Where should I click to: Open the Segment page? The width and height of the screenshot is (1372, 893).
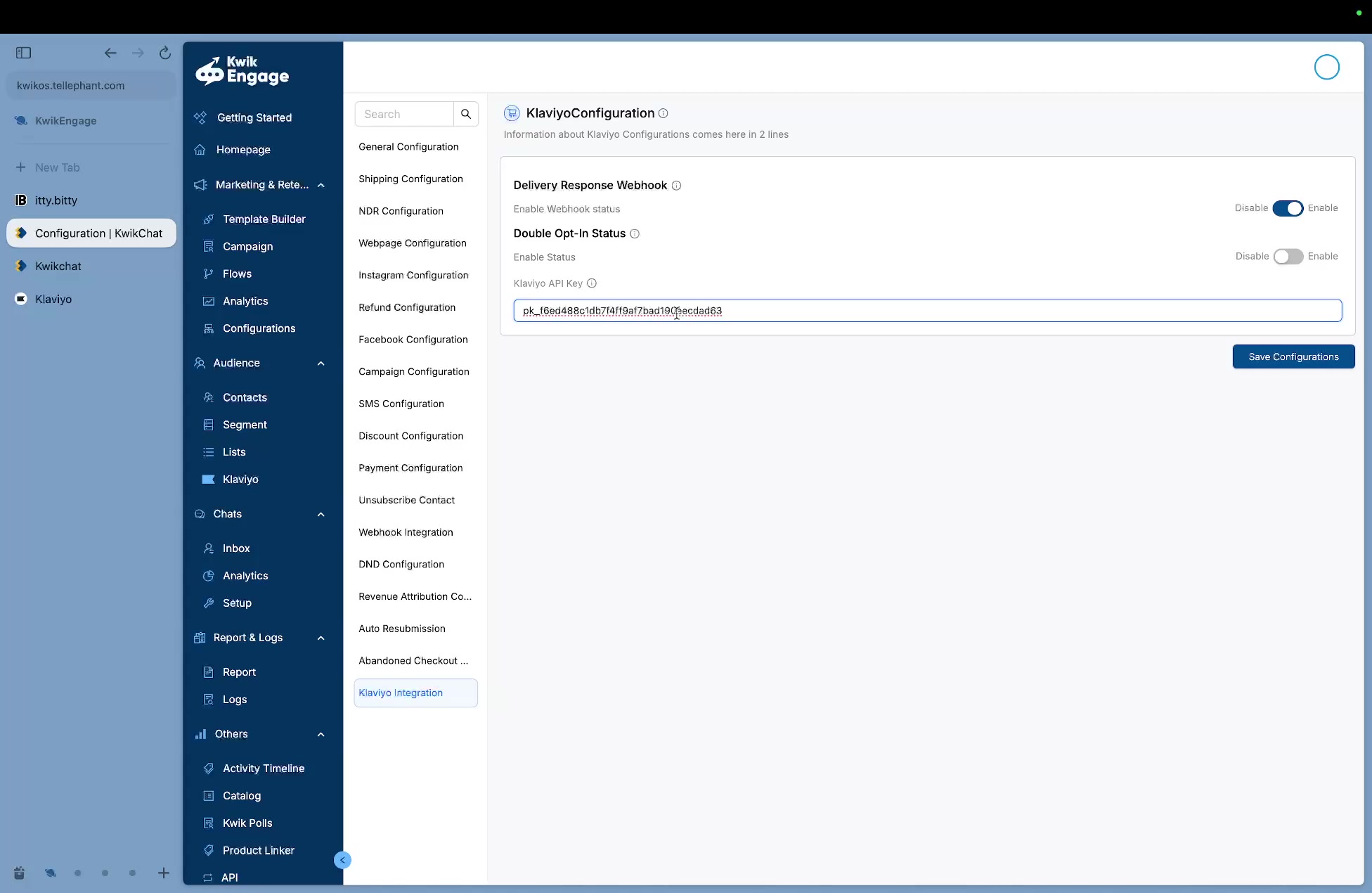click(x=245, y=425)
